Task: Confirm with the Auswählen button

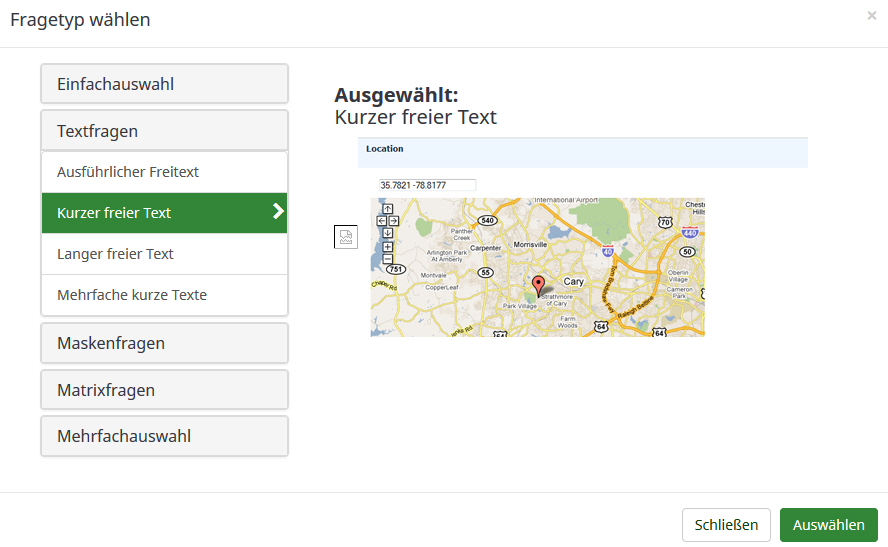Action: coord(828,525)
